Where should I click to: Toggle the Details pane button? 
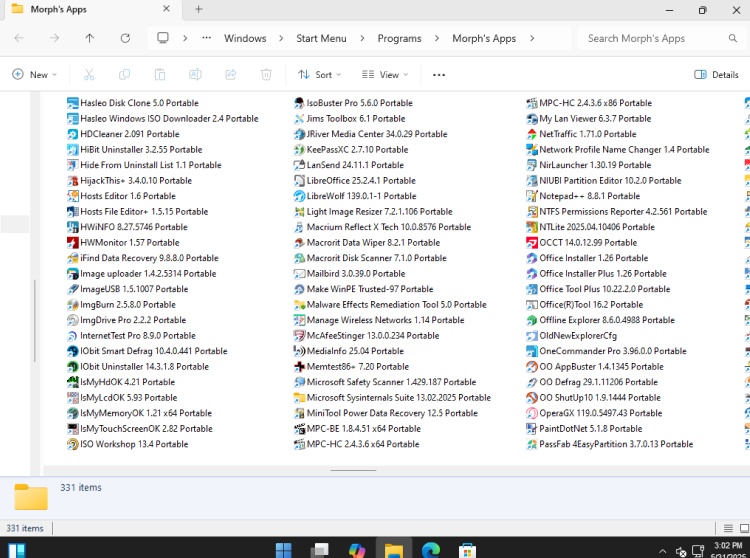click(x=716, y=75)
